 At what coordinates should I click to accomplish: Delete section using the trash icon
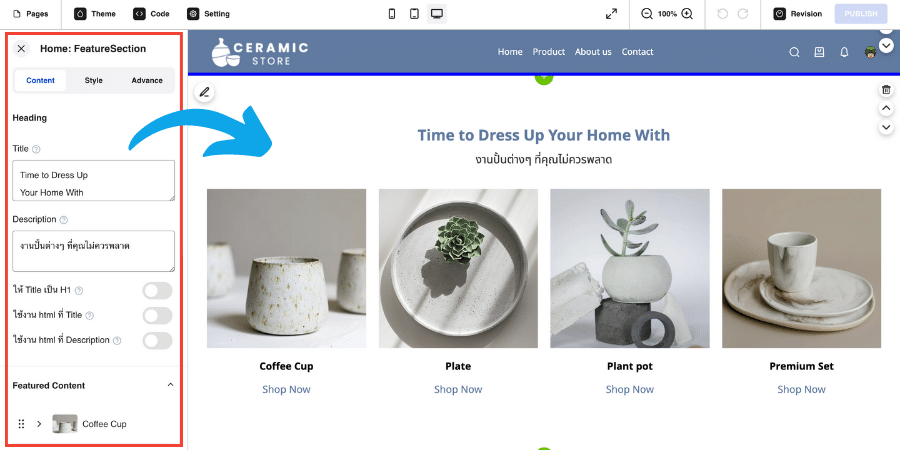click(x=886, y=90)
